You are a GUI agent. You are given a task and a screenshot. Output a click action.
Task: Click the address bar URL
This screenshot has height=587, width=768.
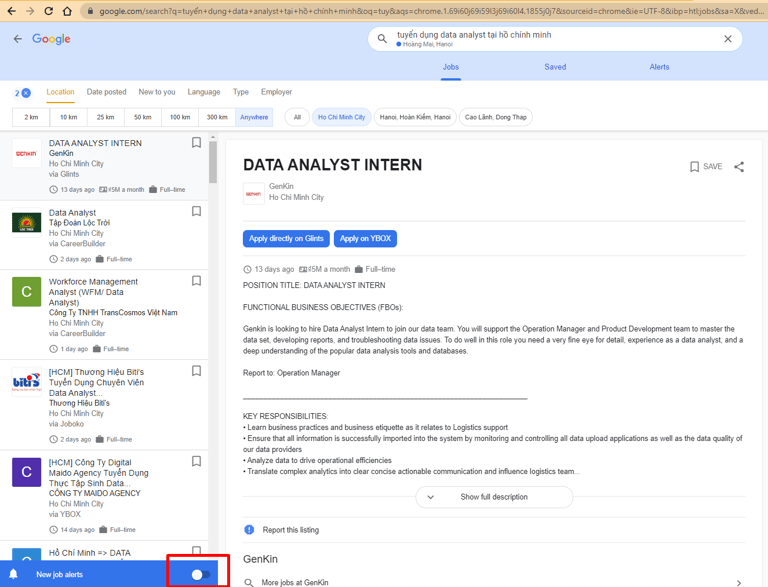pyautogui.click(x=431, y=11)
